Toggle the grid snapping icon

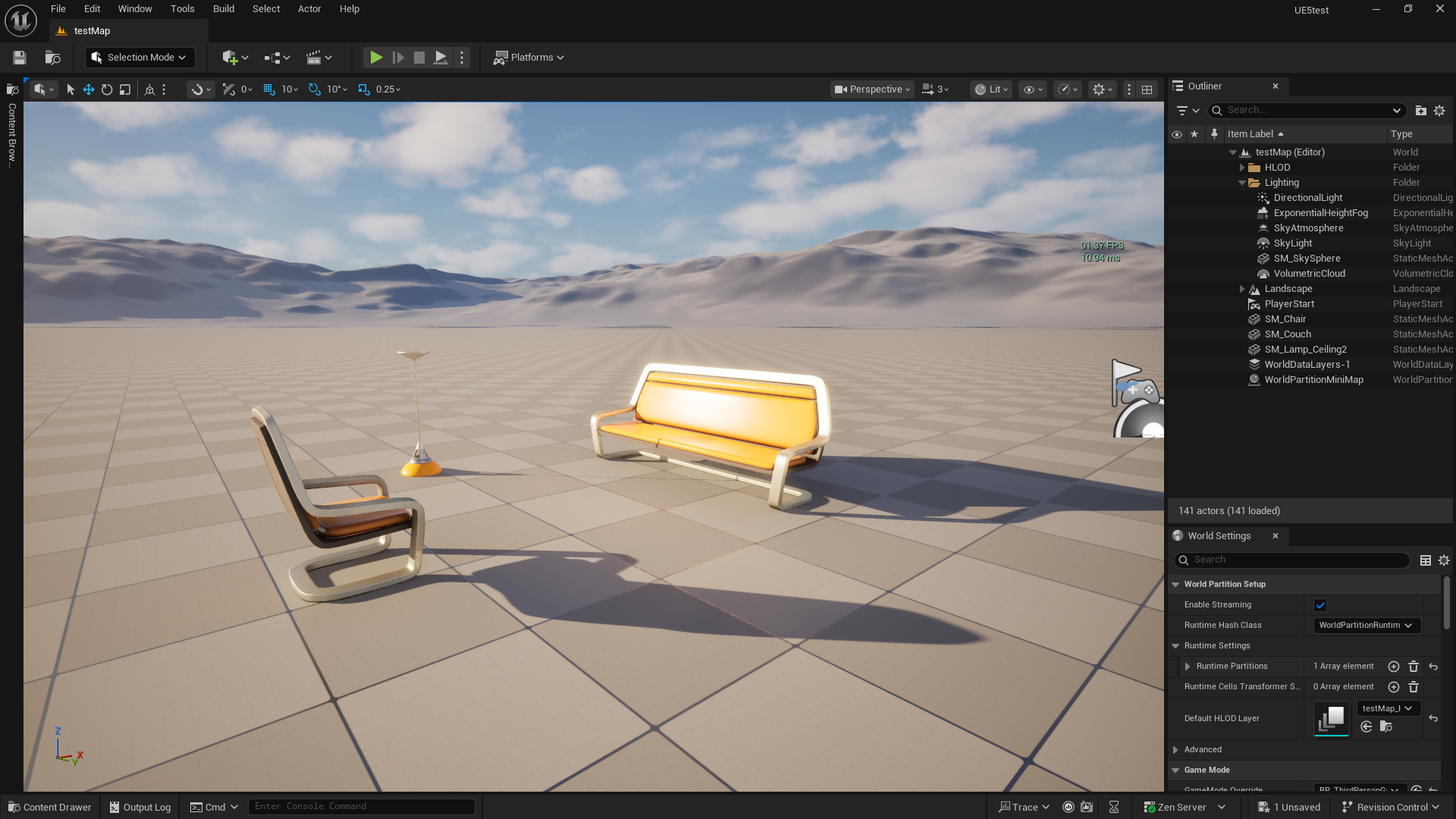pyautogui.click(x=269, y=89)
